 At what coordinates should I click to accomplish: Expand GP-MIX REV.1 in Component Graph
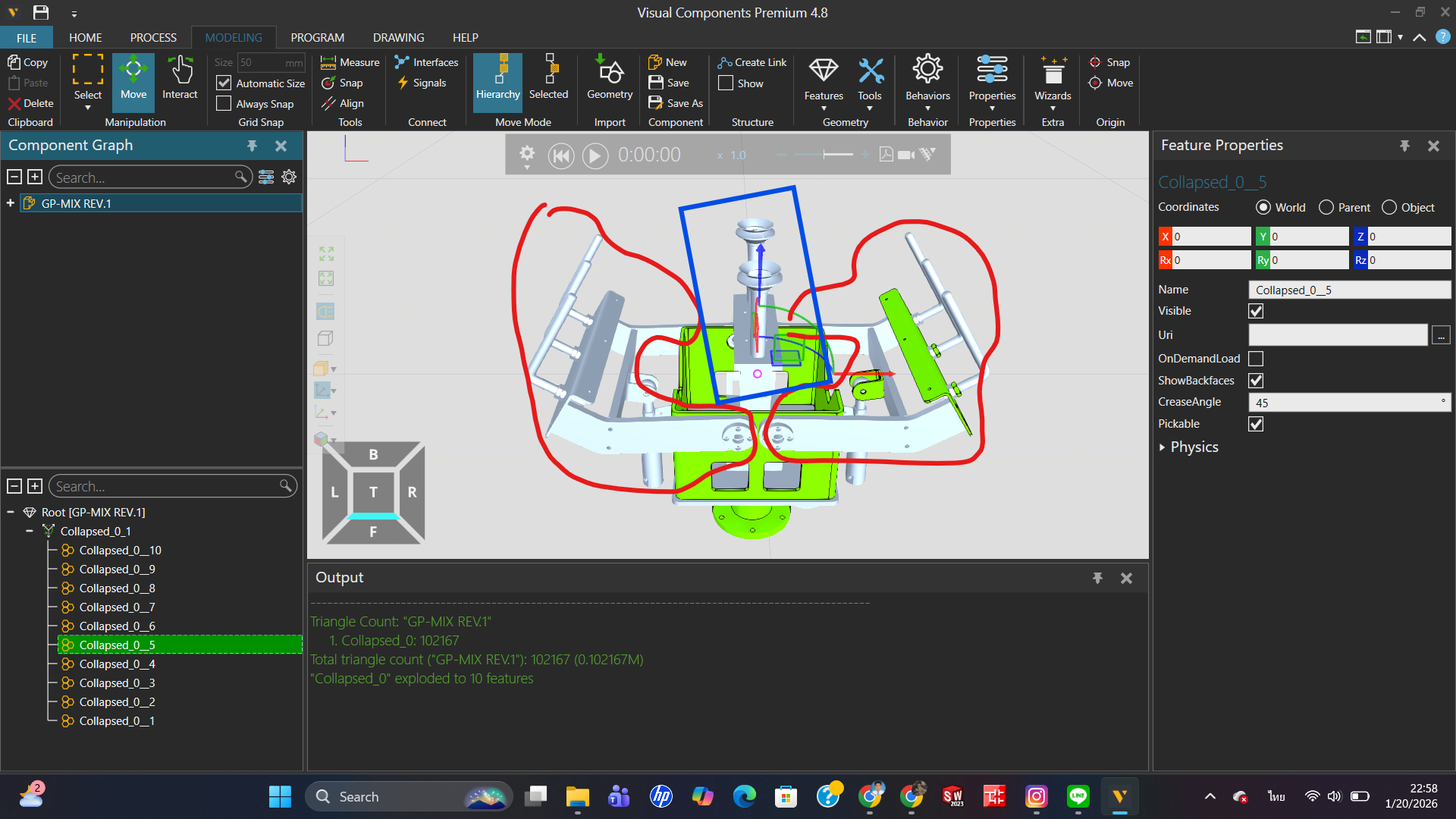11,203
